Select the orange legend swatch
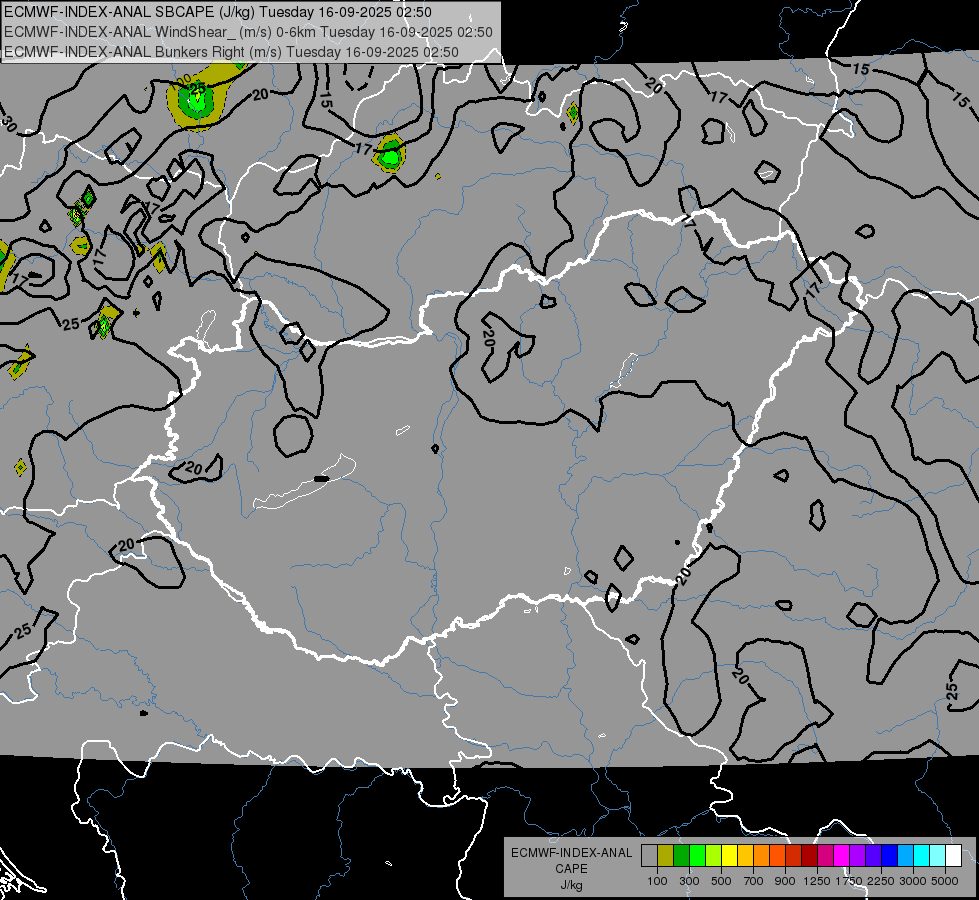 761,856
